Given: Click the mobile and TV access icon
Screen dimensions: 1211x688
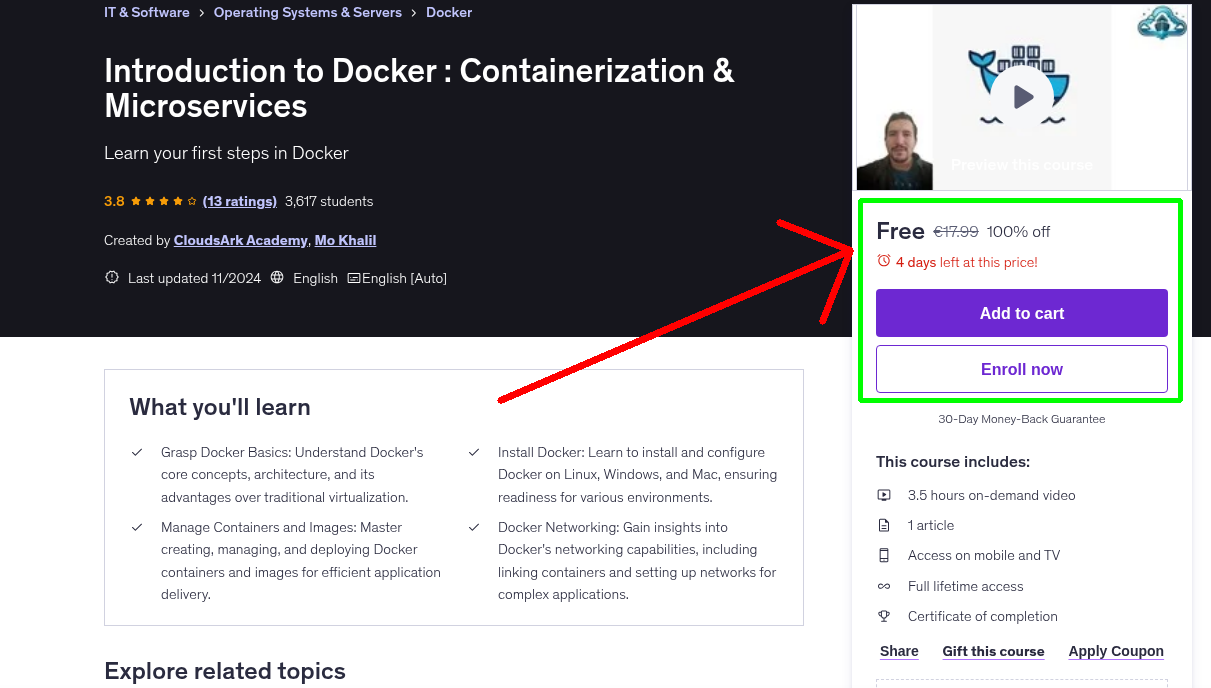Looking at the screenshot, I should click(884, 554).
